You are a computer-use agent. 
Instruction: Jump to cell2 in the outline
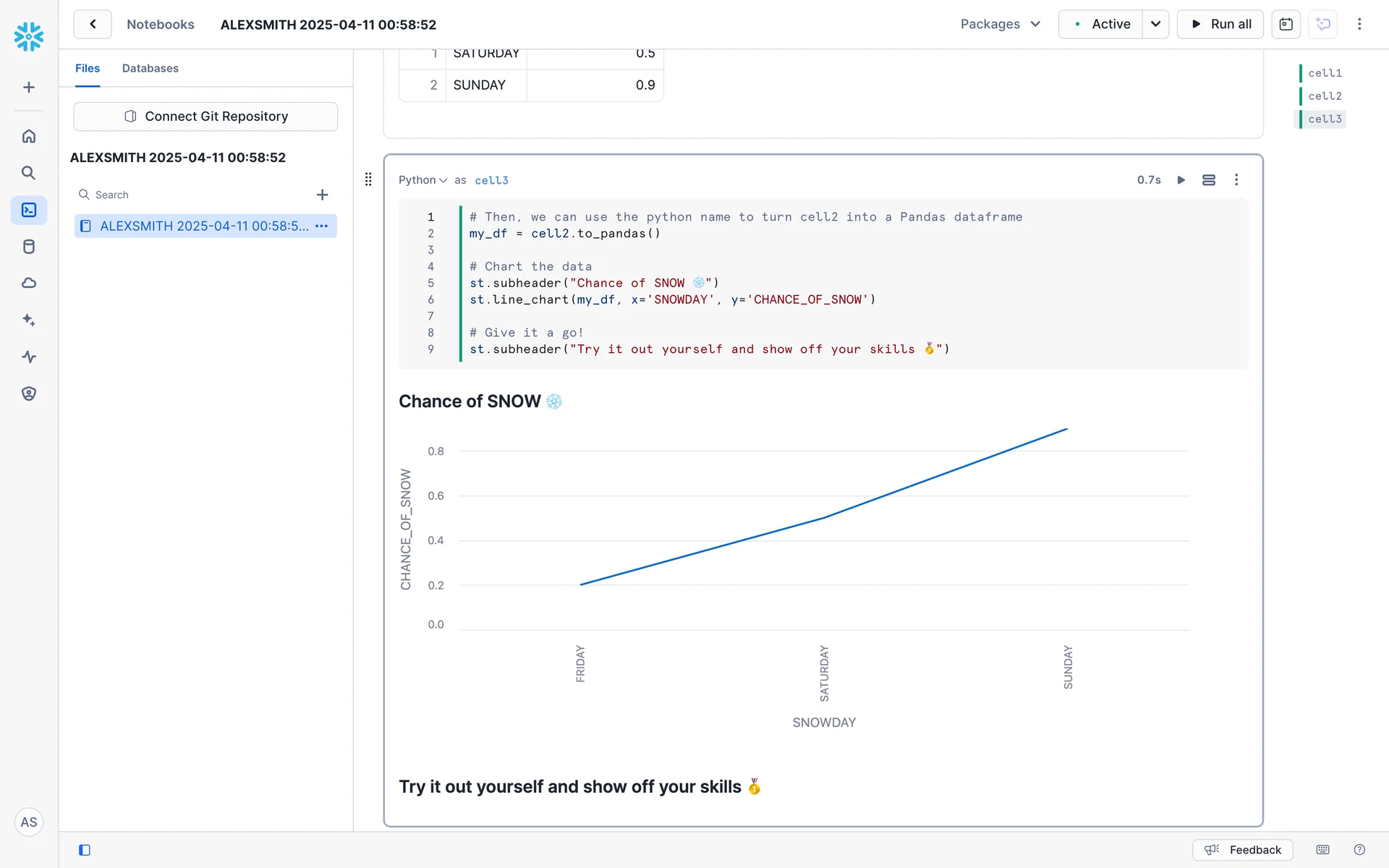click(1324, 96)
